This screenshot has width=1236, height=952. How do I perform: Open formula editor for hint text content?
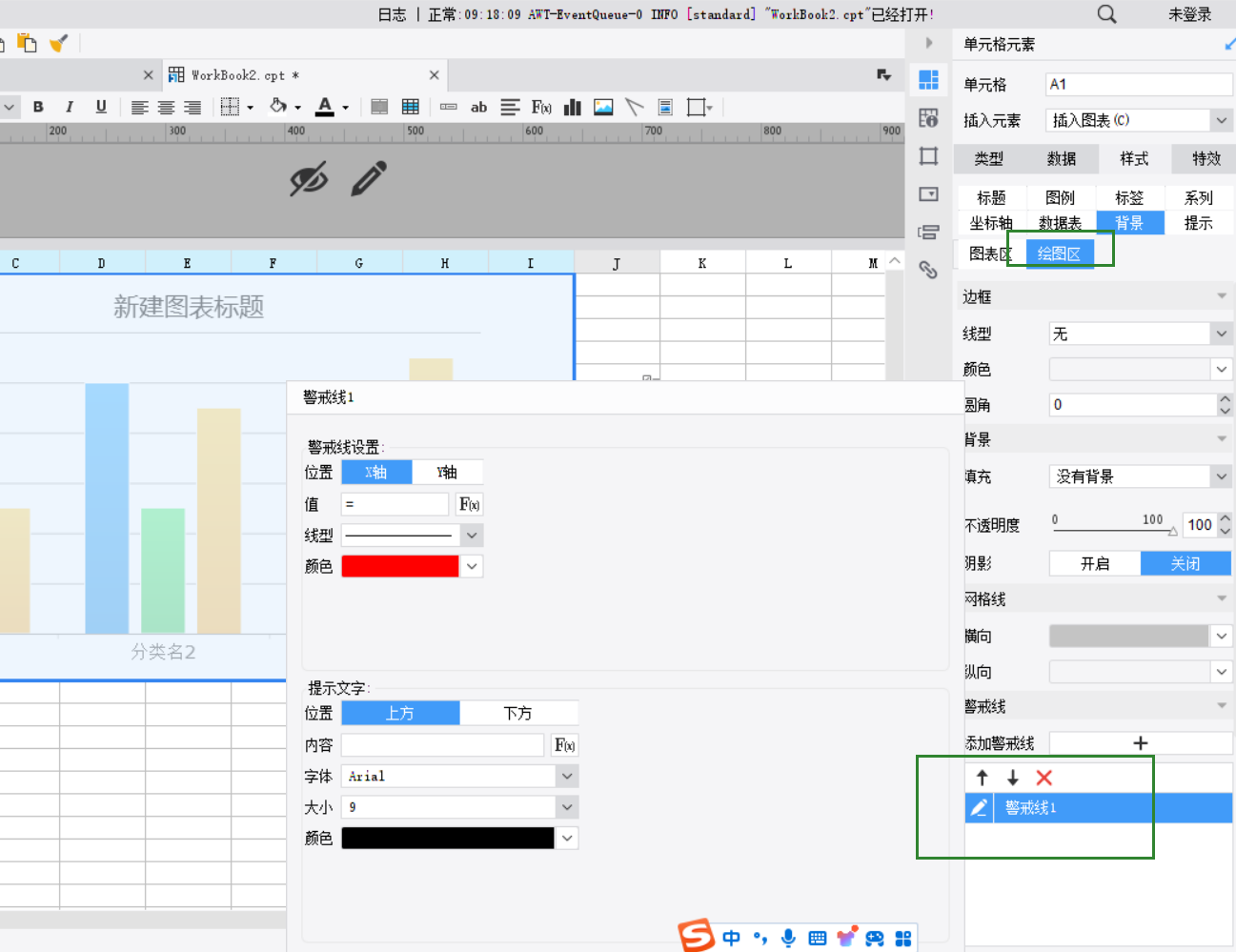564,745
